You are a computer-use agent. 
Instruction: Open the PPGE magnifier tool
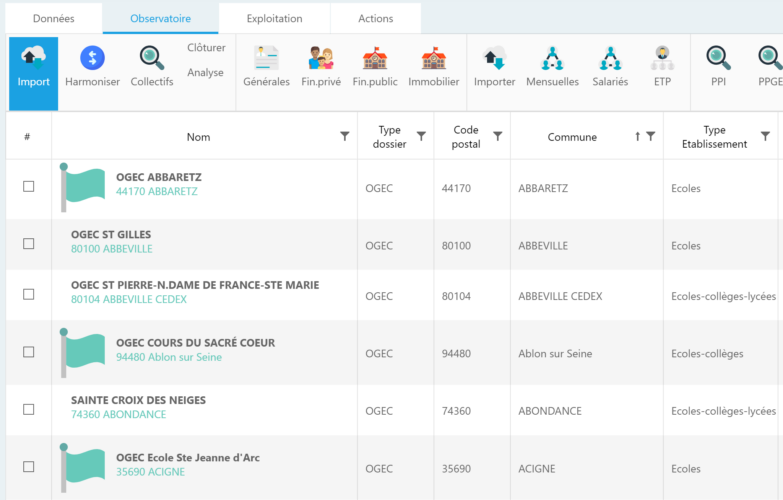pyautogui.click(x=771, y=66)
